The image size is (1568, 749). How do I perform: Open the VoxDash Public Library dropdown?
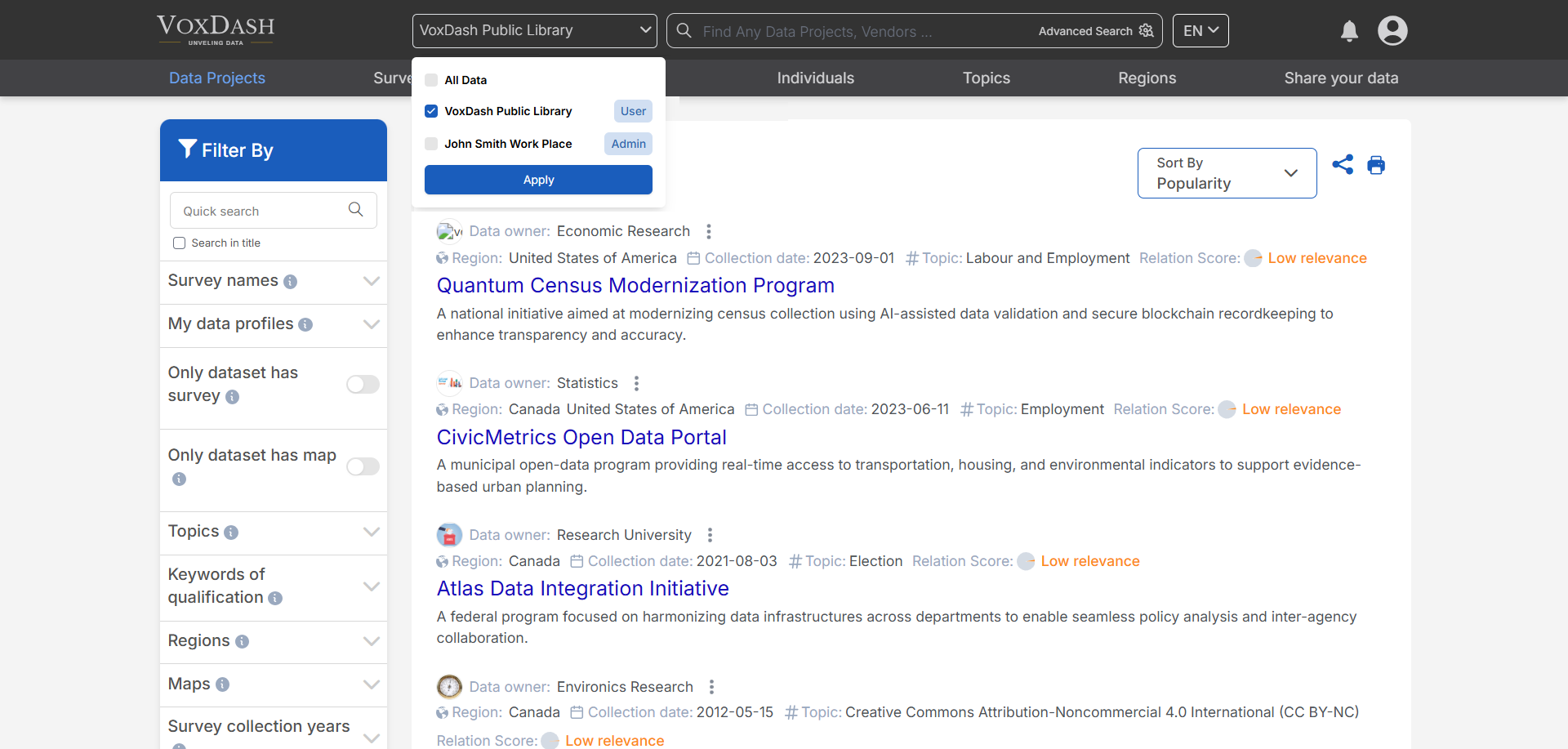[535, 31]
